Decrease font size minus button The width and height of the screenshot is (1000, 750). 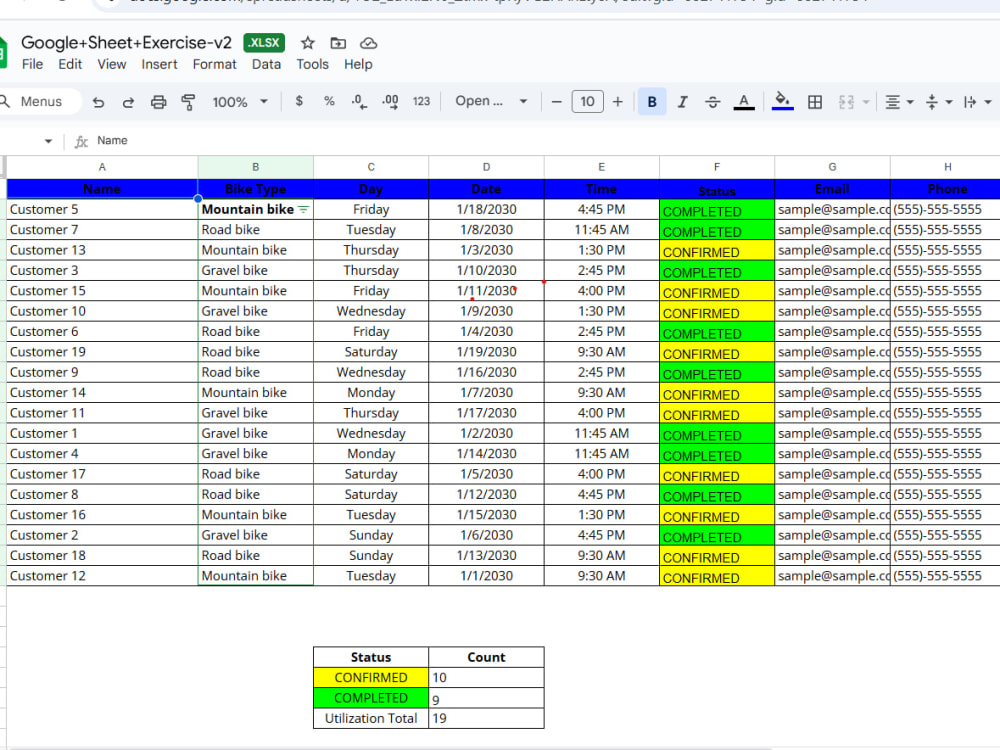coord(556,101)
